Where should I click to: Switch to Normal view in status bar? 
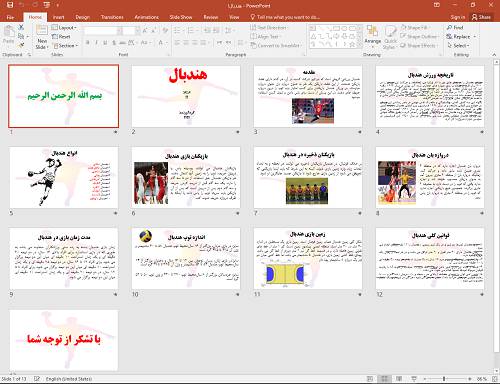(370, 379)
